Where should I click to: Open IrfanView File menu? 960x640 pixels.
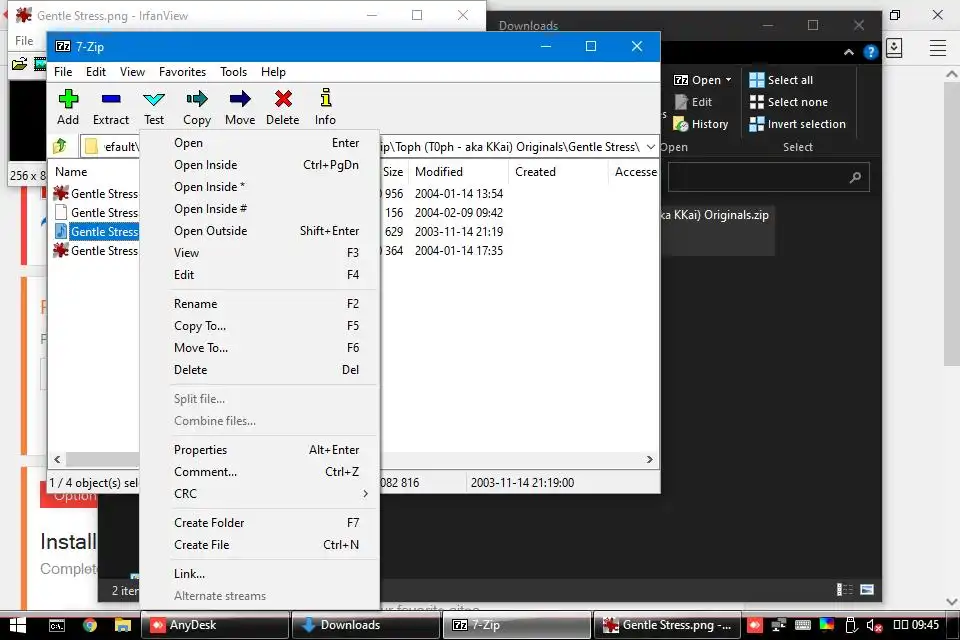(24, 40)
